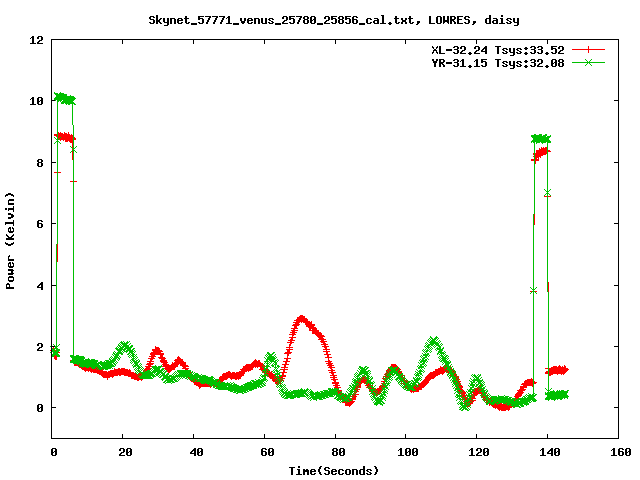Image resolution: width=640 pixels, height=480 pixels.
Task: Click the Power (Kelvin) axis label
Action: pos(10,241)
